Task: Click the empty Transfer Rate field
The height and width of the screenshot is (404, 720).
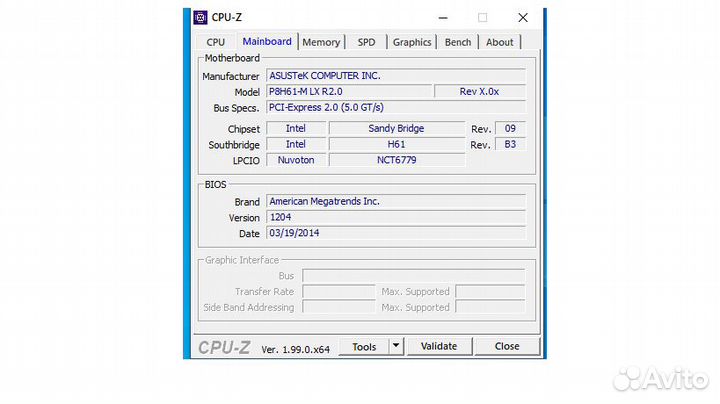Action: [x=339, y=292]
